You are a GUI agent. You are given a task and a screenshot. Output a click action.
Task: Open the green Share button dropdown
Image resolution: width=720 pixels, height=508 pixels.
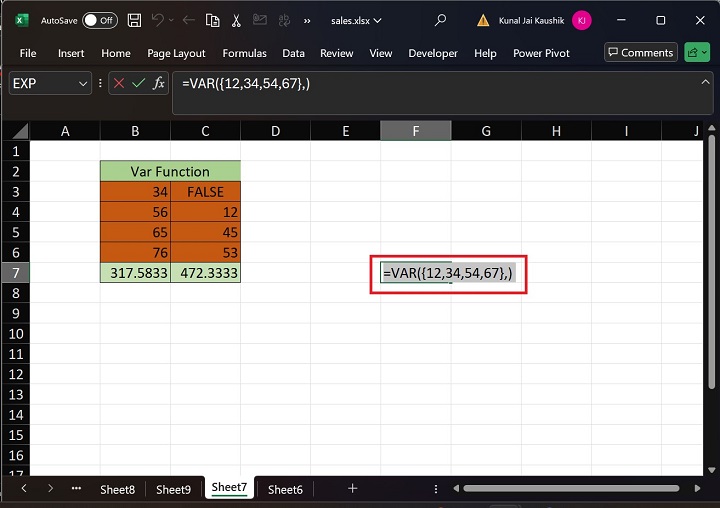[x=697, y=53]
